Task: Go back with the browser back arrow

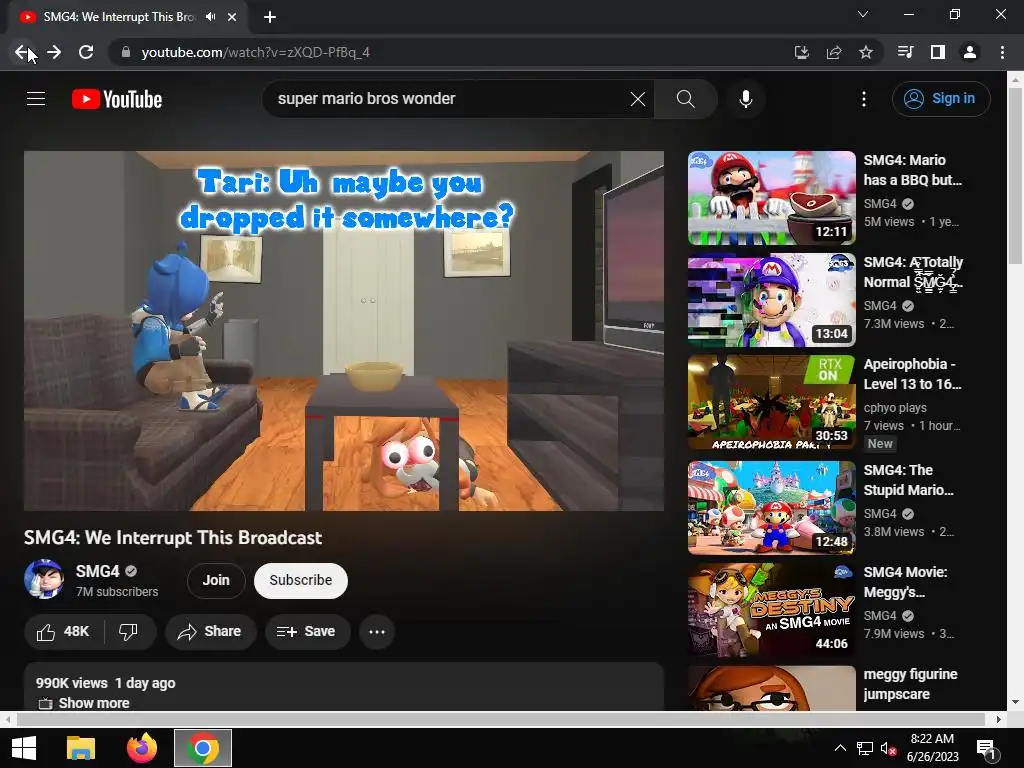Action: 22,52
